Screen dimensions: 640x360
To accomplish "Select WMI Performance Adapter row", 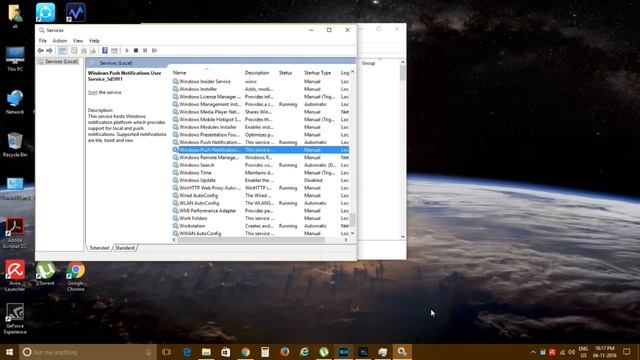I will (x=260, y=211).
